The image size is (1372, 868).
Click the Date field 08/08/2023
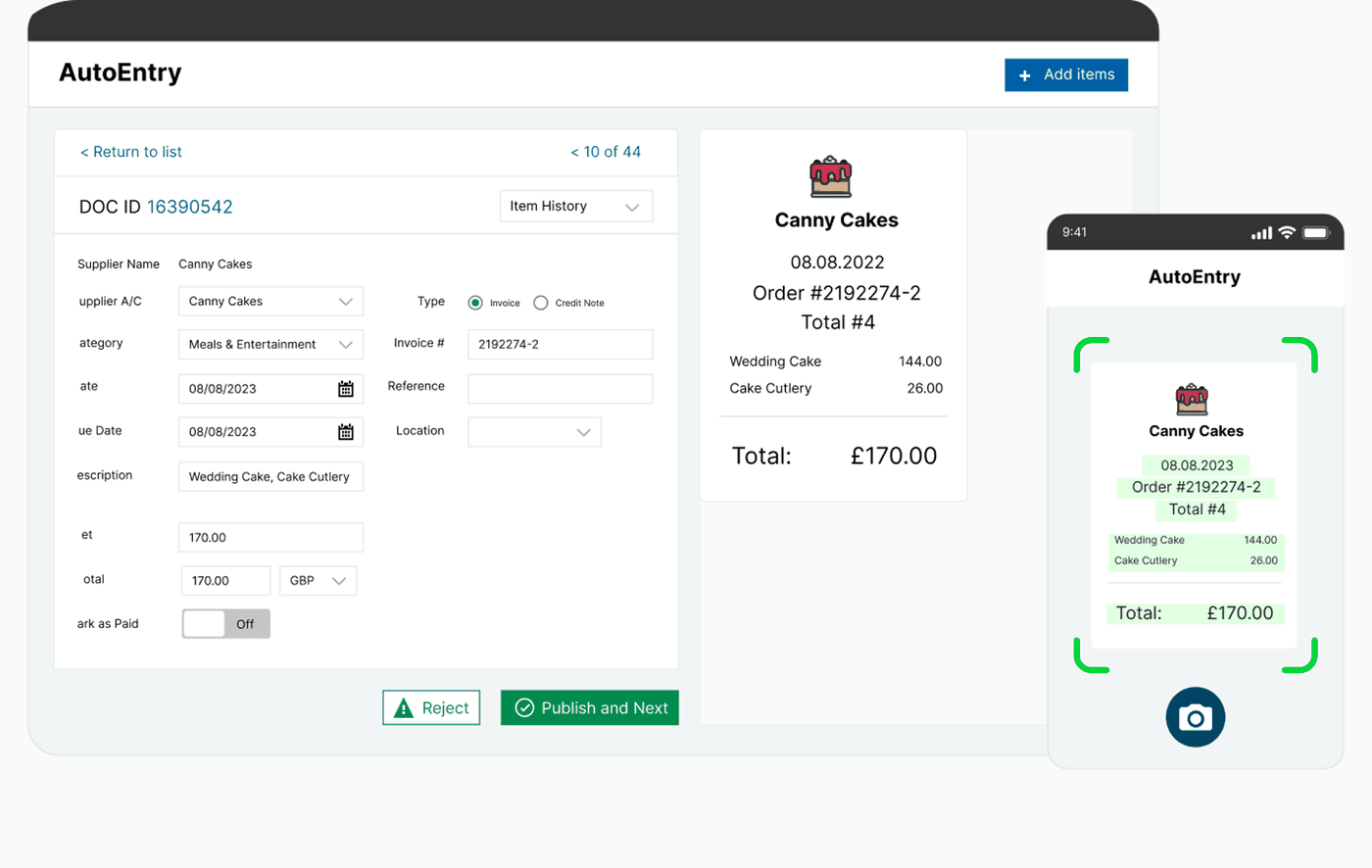[x=270, y=389]
